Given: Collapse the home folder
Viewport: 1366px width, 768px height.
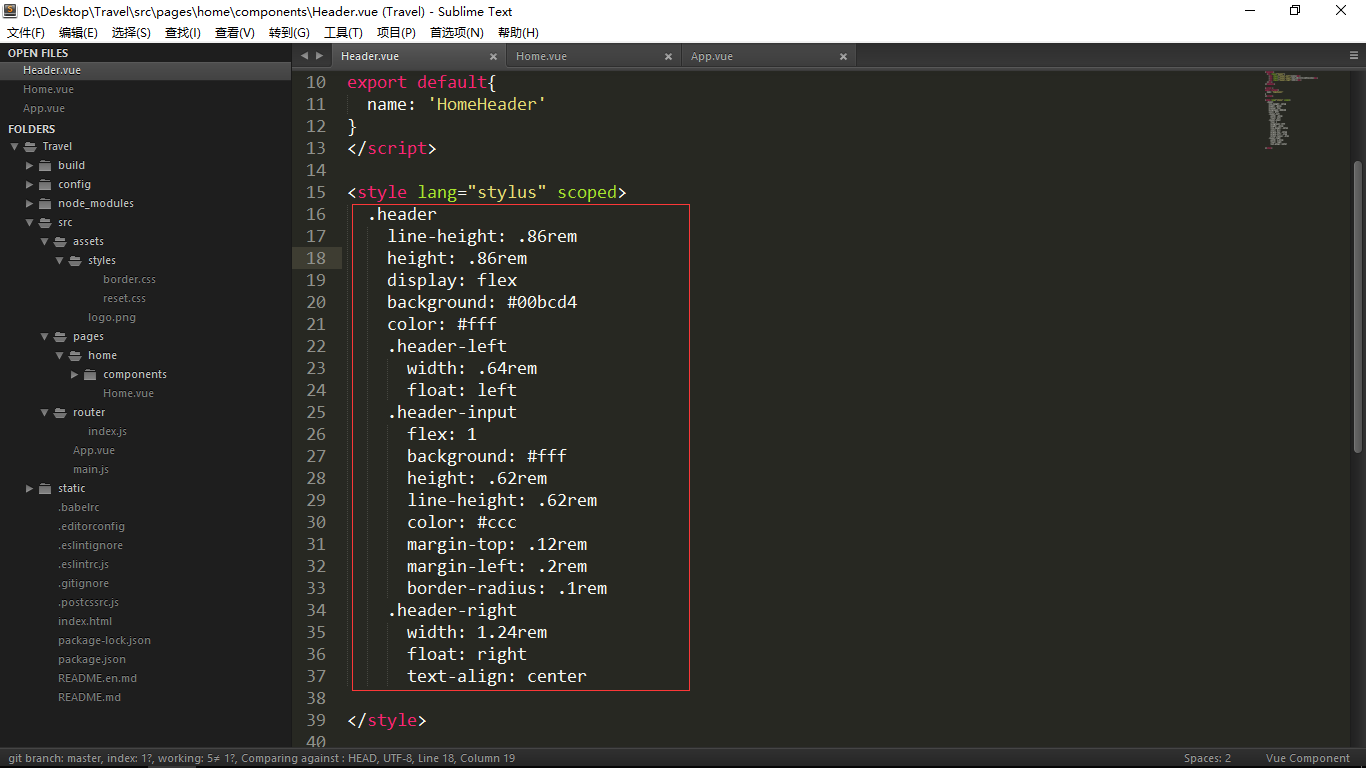Looking at the screenshot, I should tap(60, 355).
